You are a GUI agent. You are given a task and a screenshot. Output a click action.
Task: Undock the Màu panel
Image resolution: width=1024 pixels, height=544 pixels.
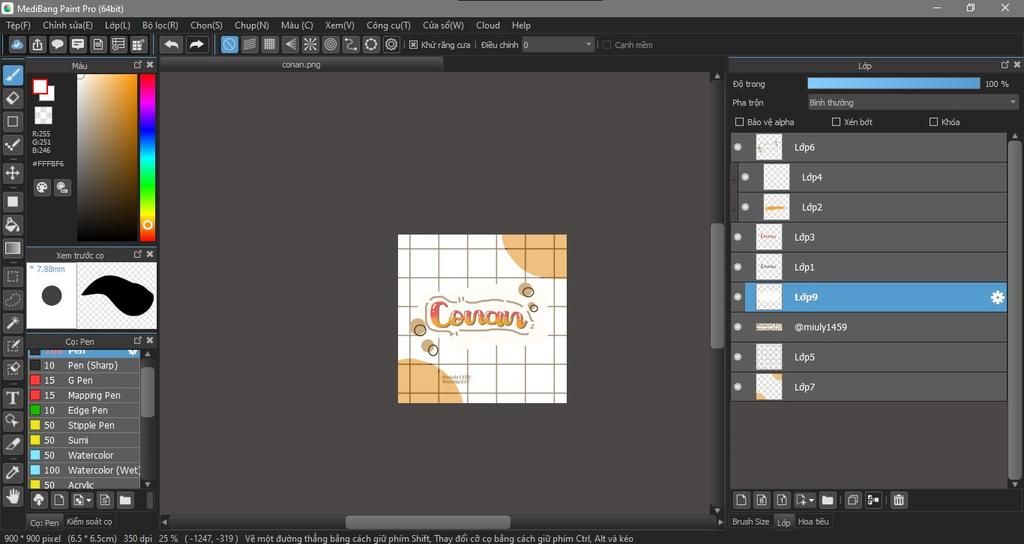coord(138,65)
